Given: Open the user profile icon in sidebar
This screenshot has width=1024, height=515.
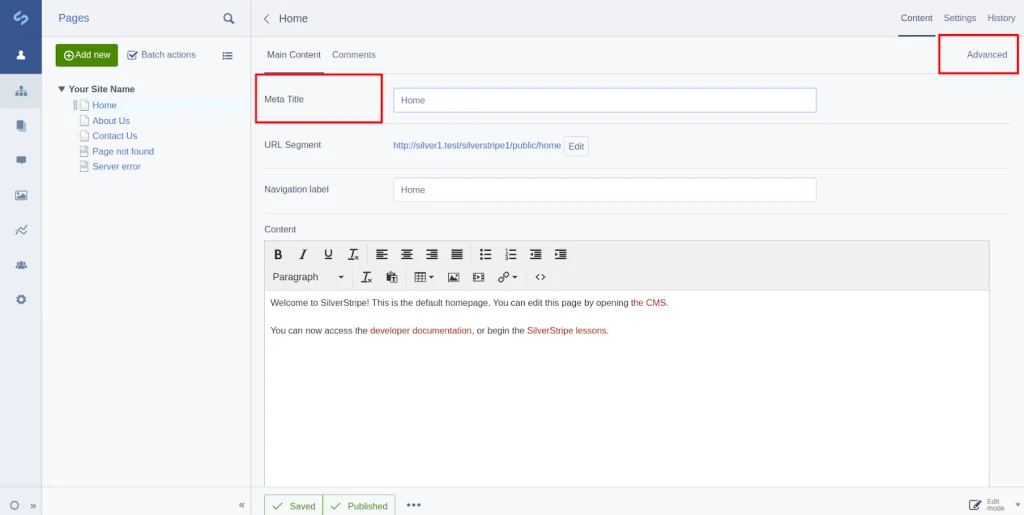Looking at the screenshot, I should pos(21,55).
